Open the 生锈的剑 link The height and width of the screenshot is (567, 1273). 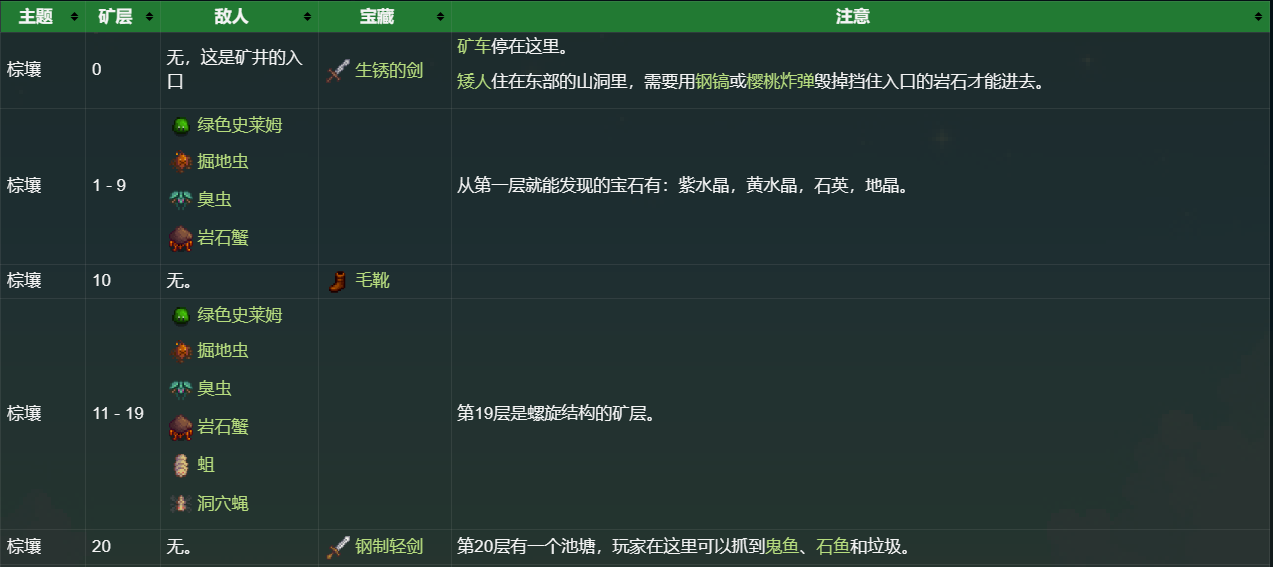tap(389, 72)
